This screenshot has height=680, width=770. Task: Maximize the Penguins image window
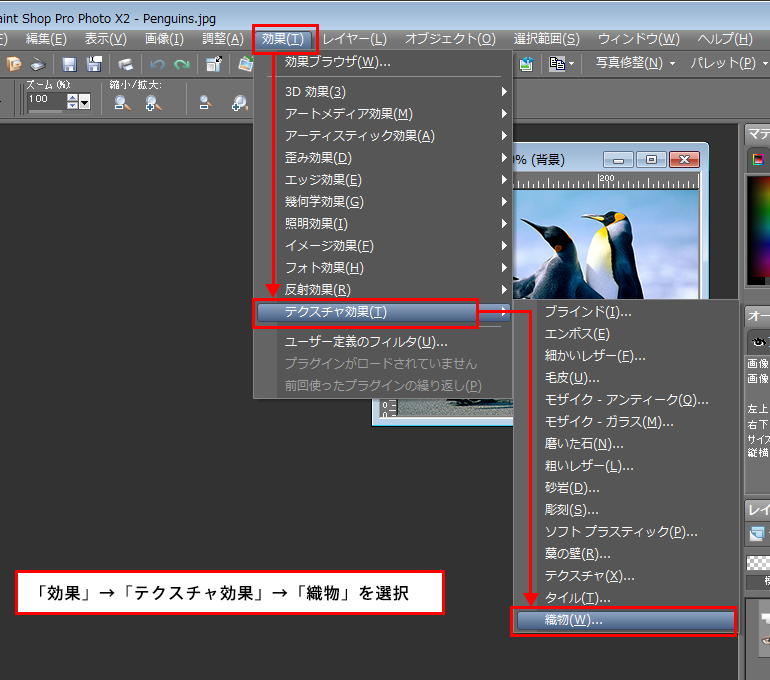651,160
